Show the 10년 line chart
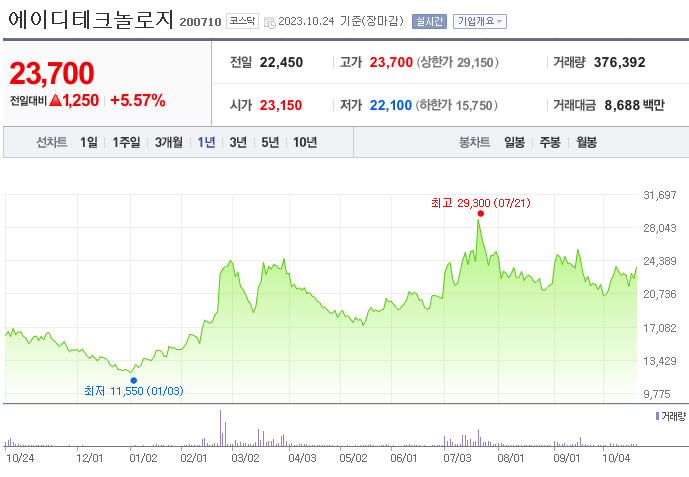This screenshot has width=689, height=477. click(x=305, y=142)
